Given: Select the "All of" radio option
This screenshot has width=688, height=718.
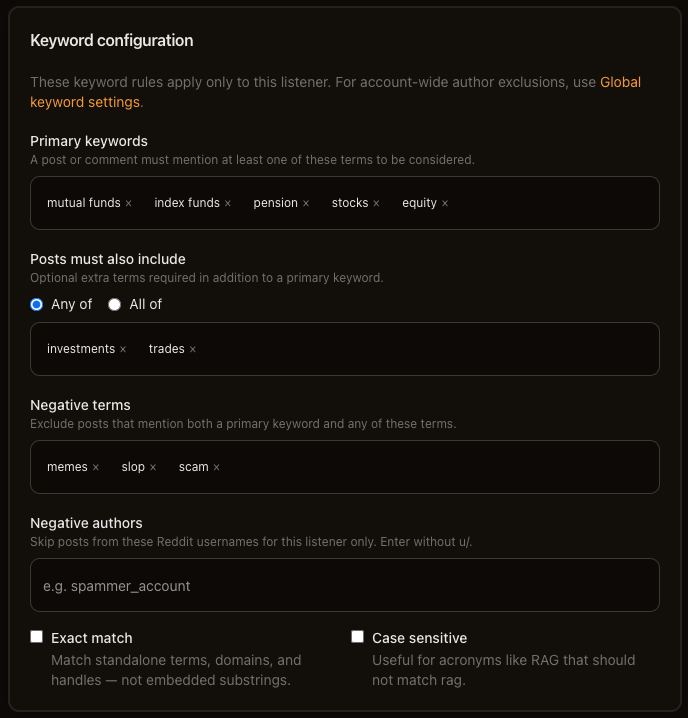Looking at the screenshot, I should pos(115,305).
